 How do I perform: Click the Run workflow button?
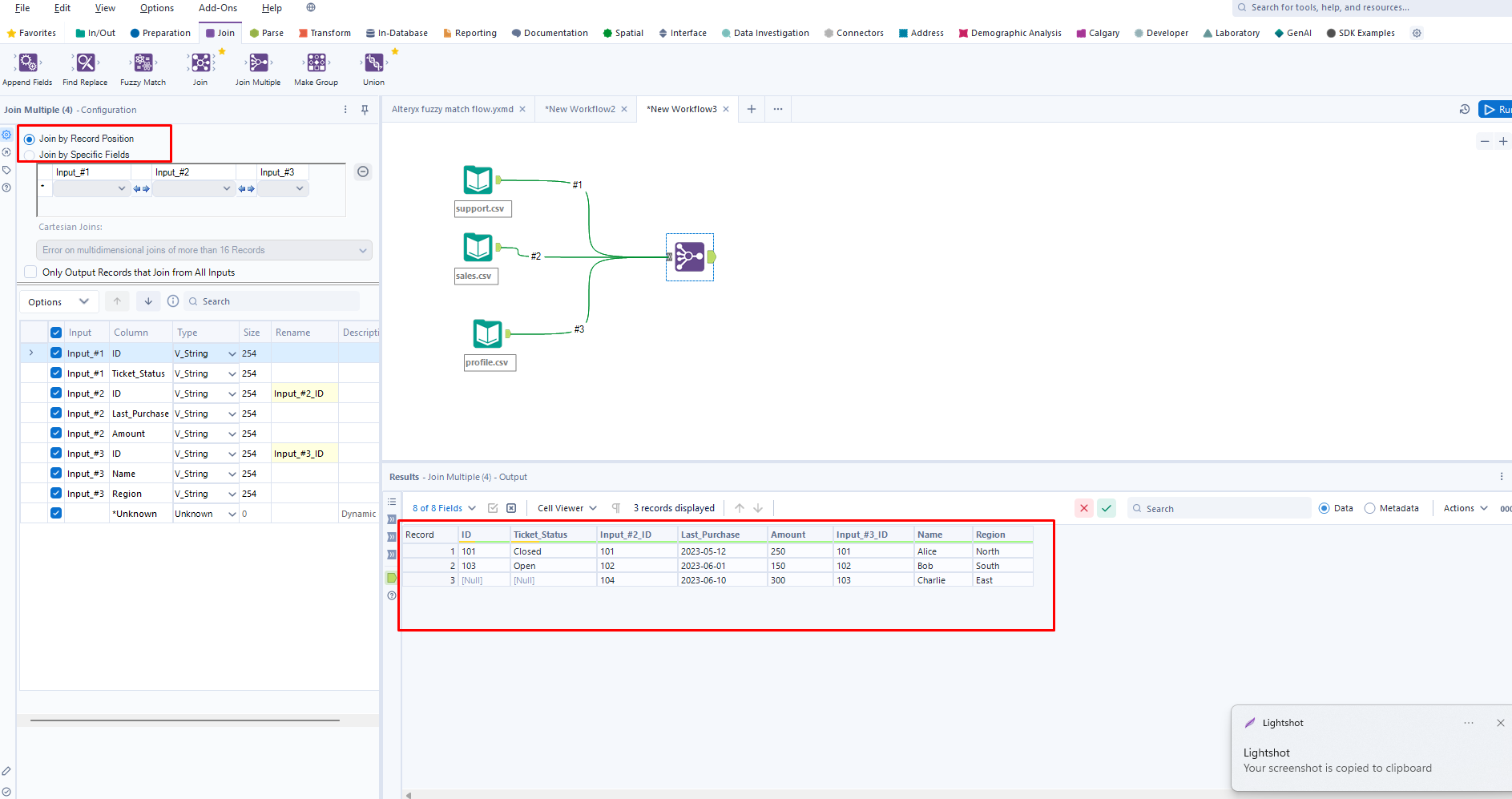[x=1495, y=110]
